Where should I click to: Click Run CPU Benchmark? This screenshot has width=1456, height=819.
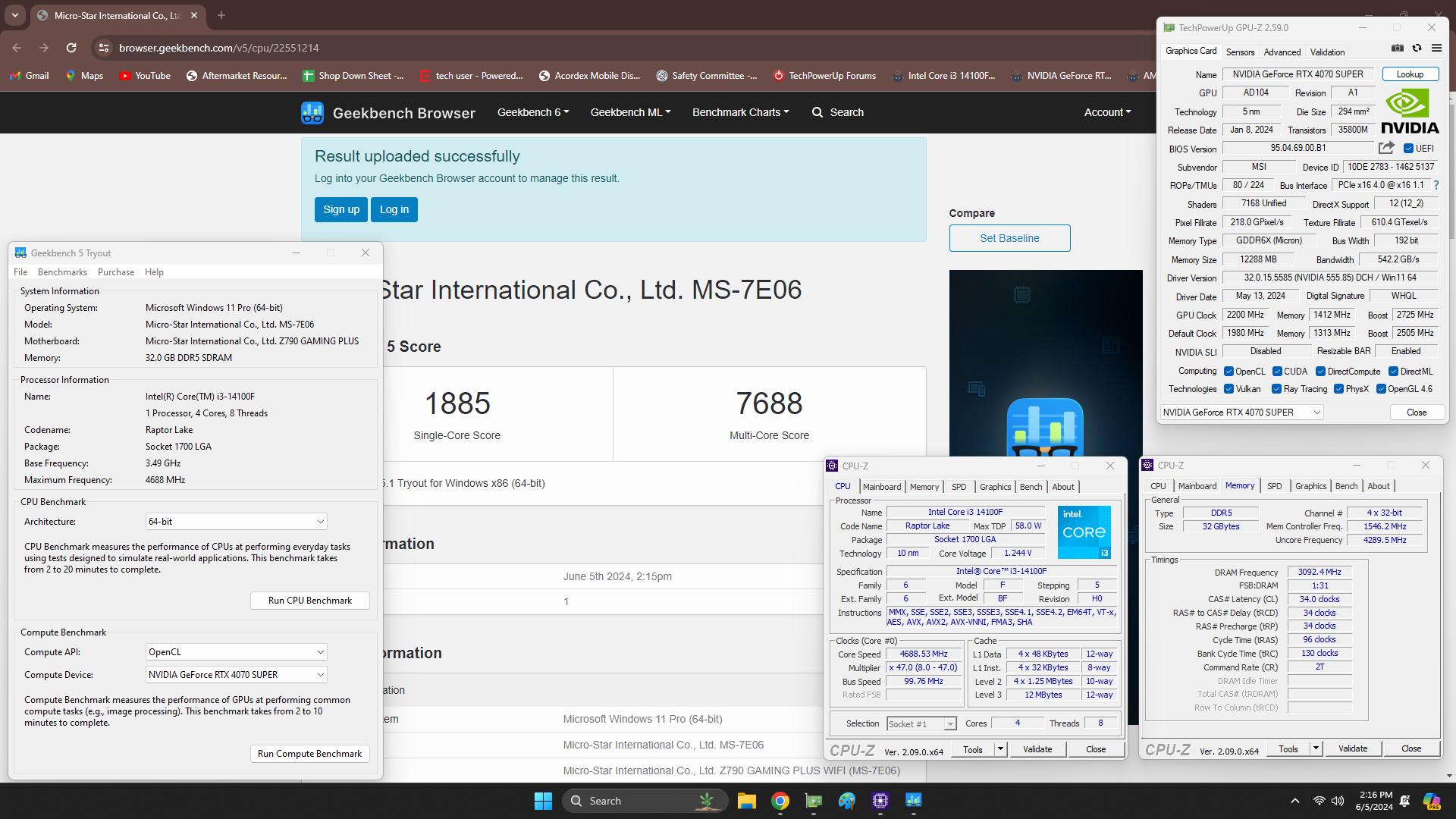click(x=310, y=601)
